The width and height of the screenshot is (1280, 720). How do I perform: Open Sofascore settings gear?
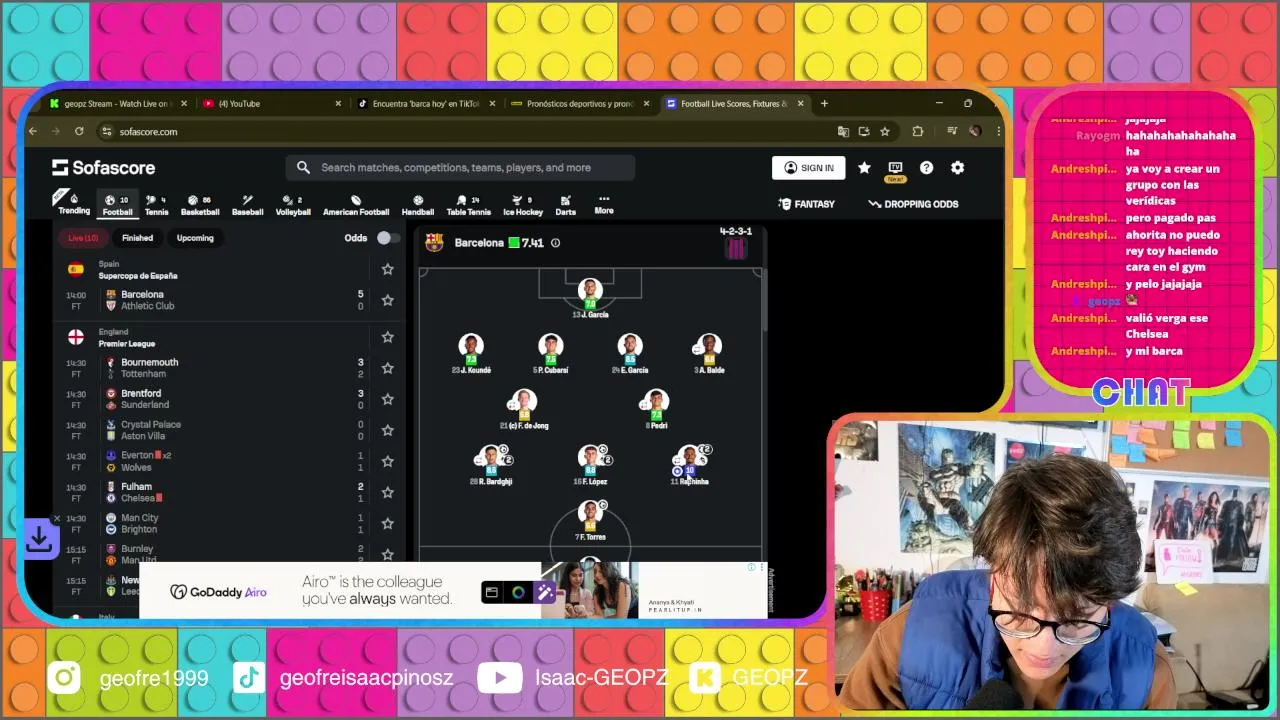pos(958,168)
